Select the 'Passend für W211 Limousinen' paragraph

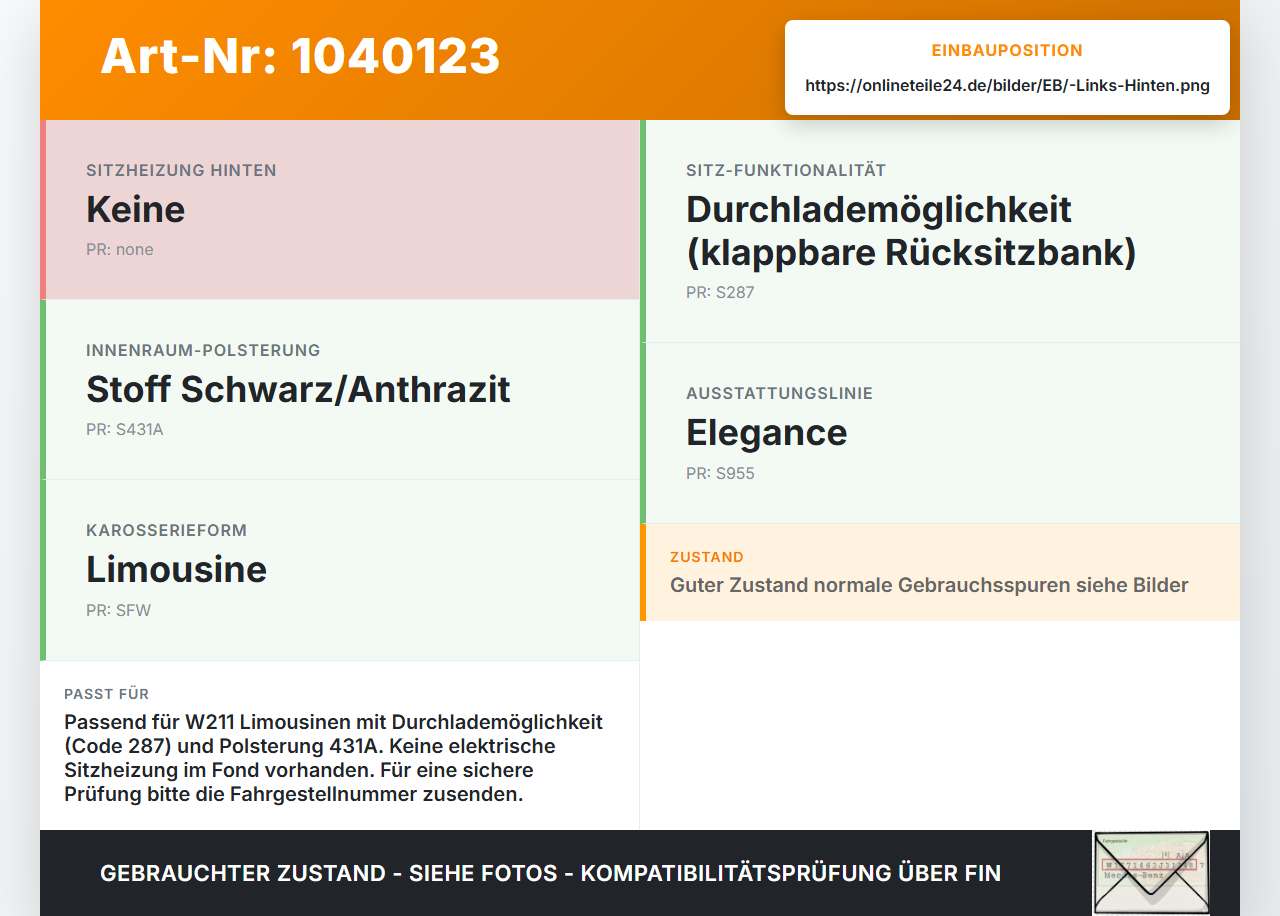point(334,758)
